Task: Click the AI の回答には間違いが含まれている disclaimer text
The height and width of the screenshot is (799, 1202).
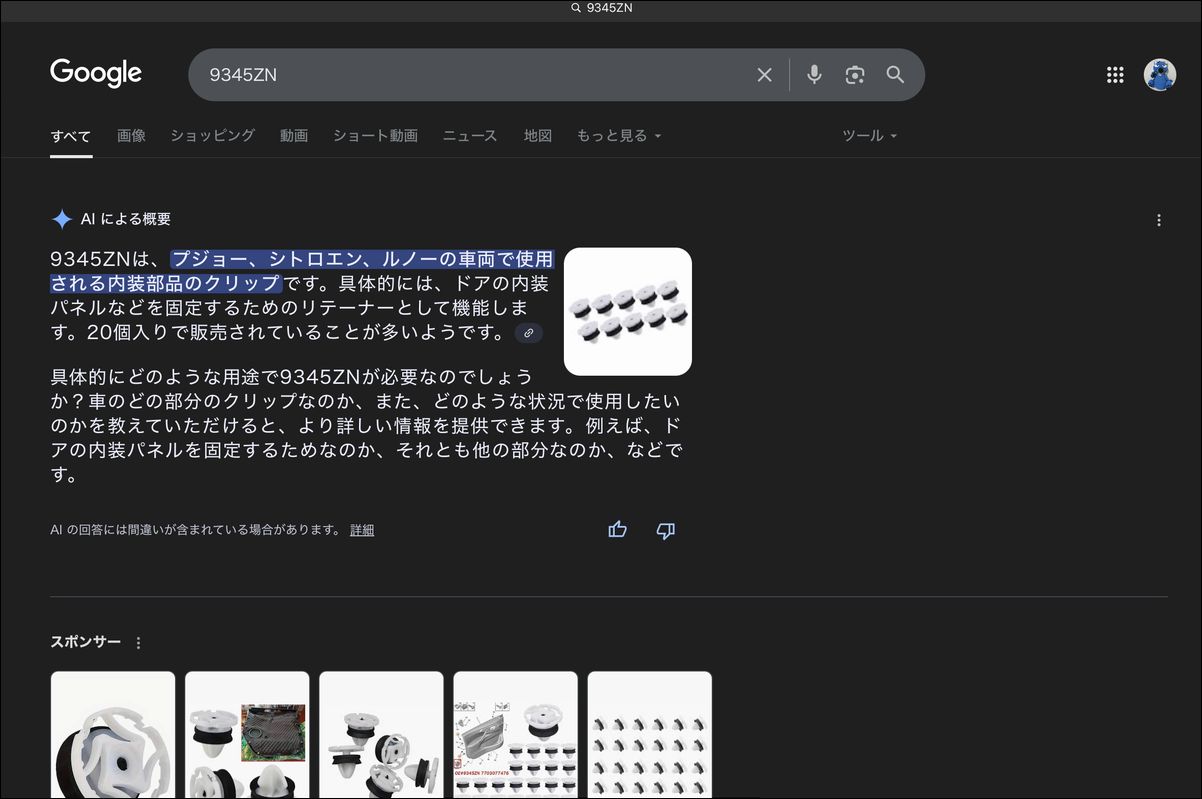Action: (196, 530)
